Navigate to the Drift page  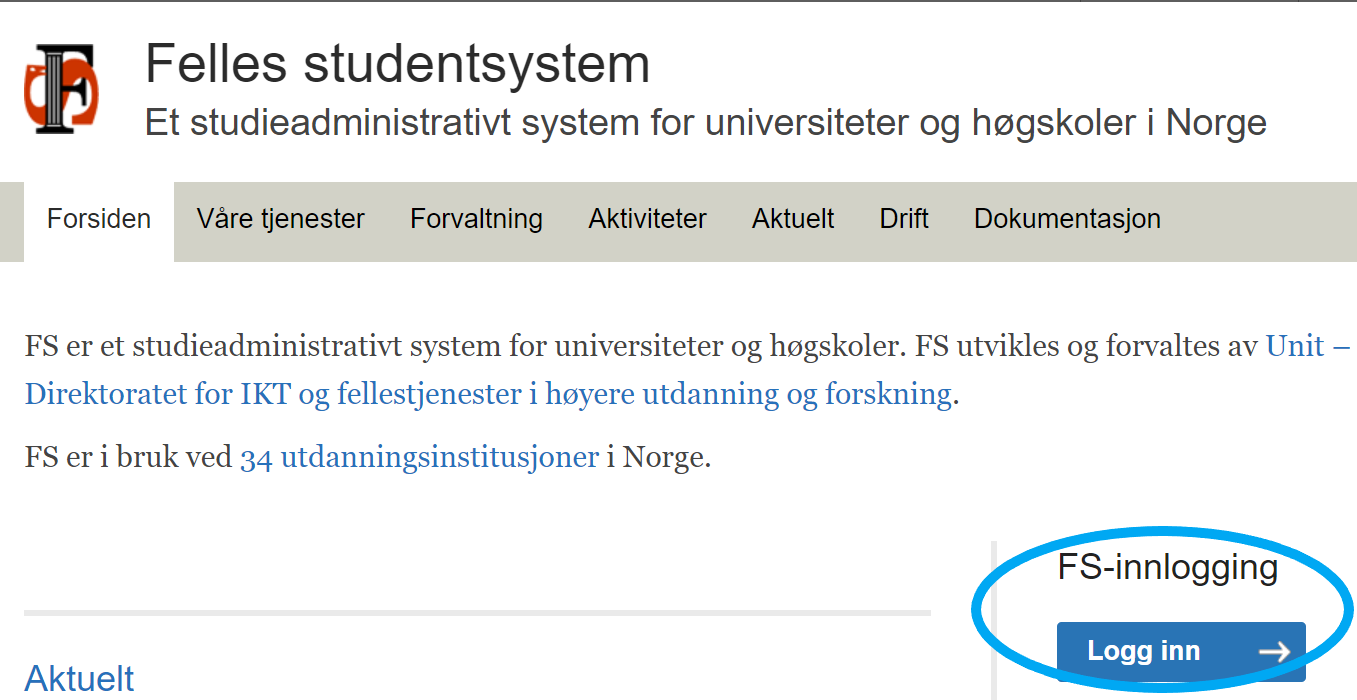coord(904,219)
